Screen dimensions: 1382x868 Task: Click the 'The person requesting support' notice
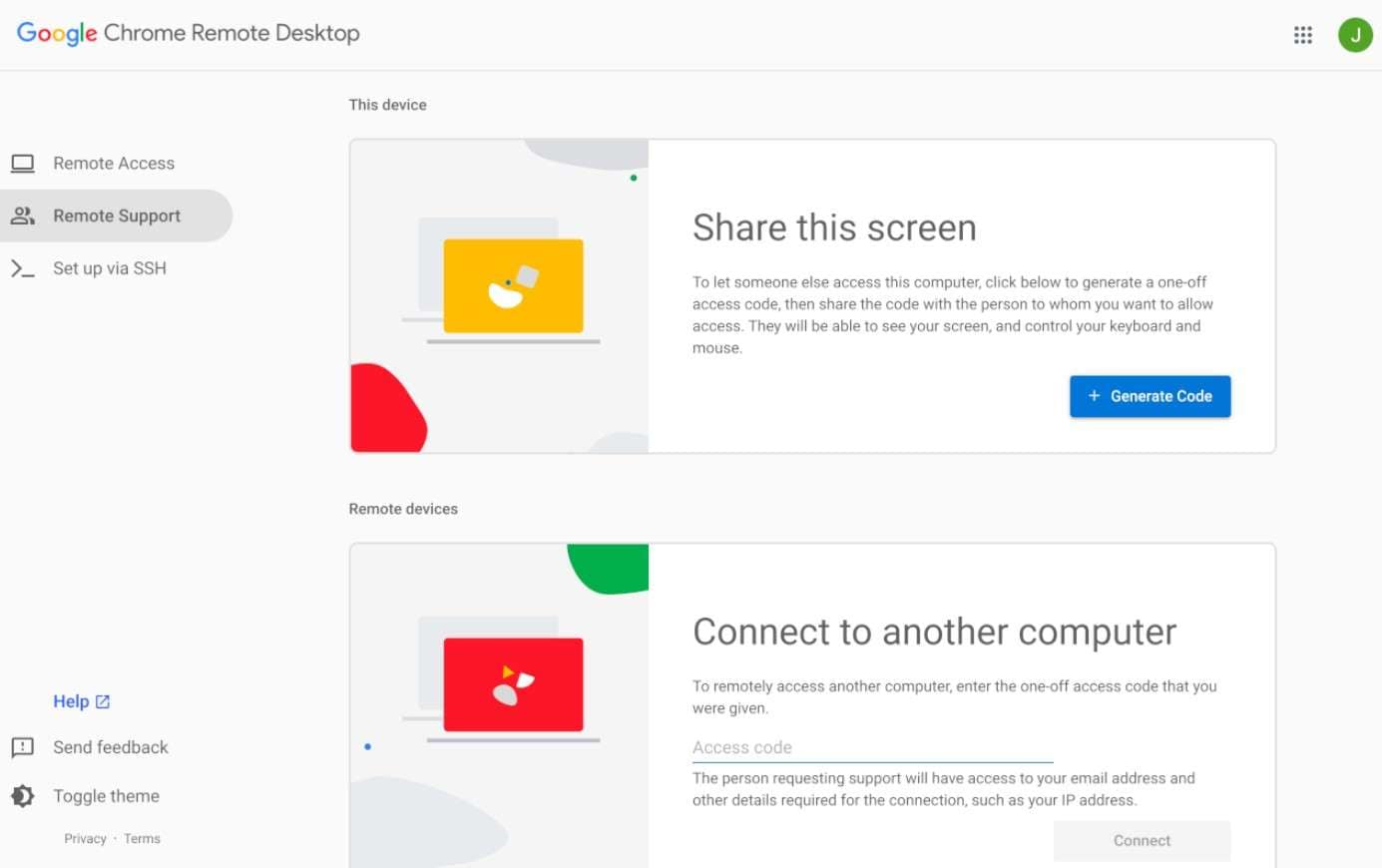click(x=944, y=789)
